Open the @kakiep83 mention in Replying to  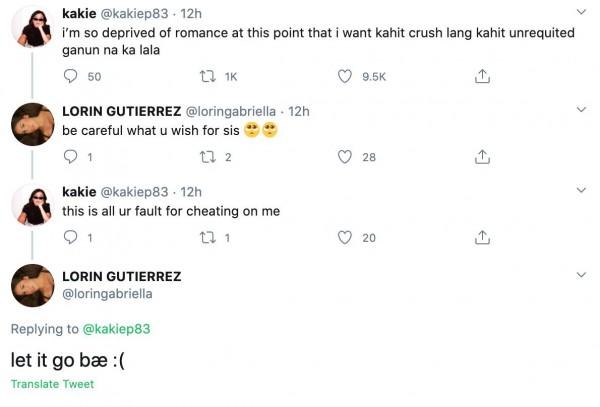[115, 329]
